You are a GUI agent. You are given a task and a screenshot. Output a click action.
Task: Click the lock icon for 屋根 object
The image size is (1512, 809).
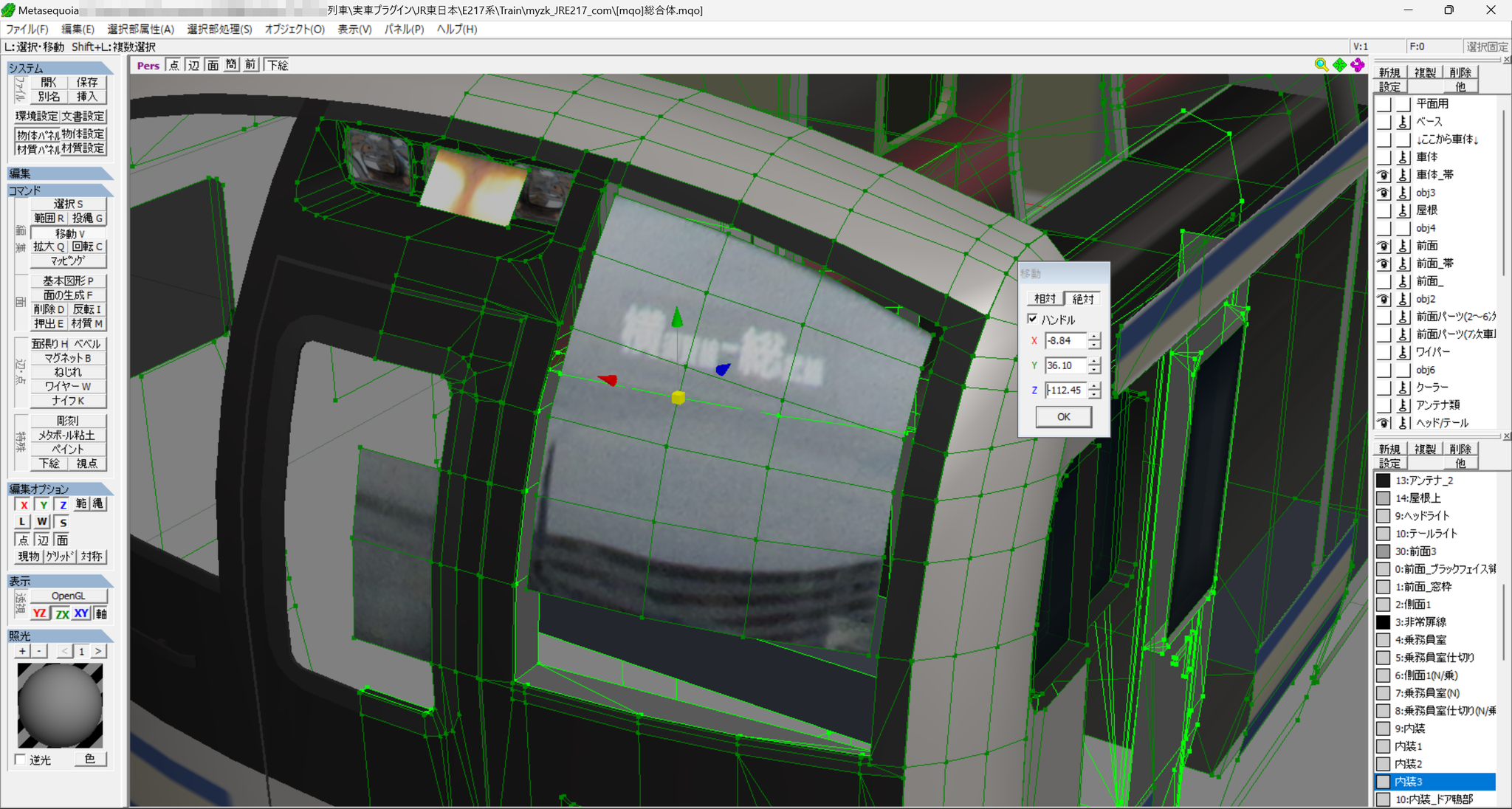(x=1403, y=210)
